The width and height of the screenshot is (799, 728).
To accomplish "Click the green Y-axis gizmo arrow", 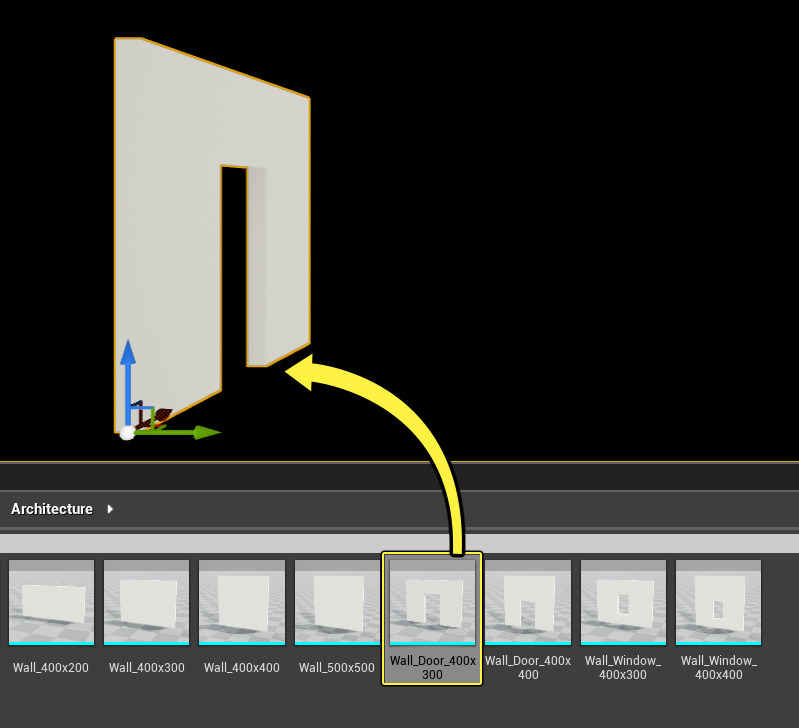I will pos(200,432).
